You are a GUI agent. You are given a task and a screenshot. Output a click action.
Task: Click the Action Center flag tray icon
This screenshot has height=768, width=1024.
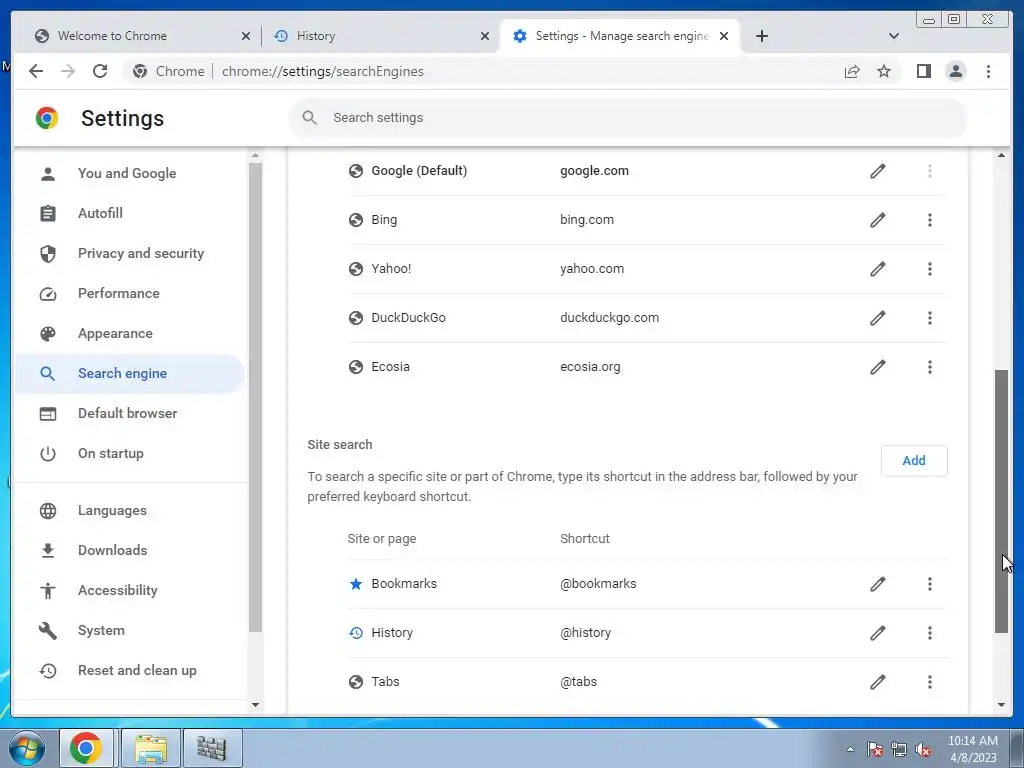[874, 750]
